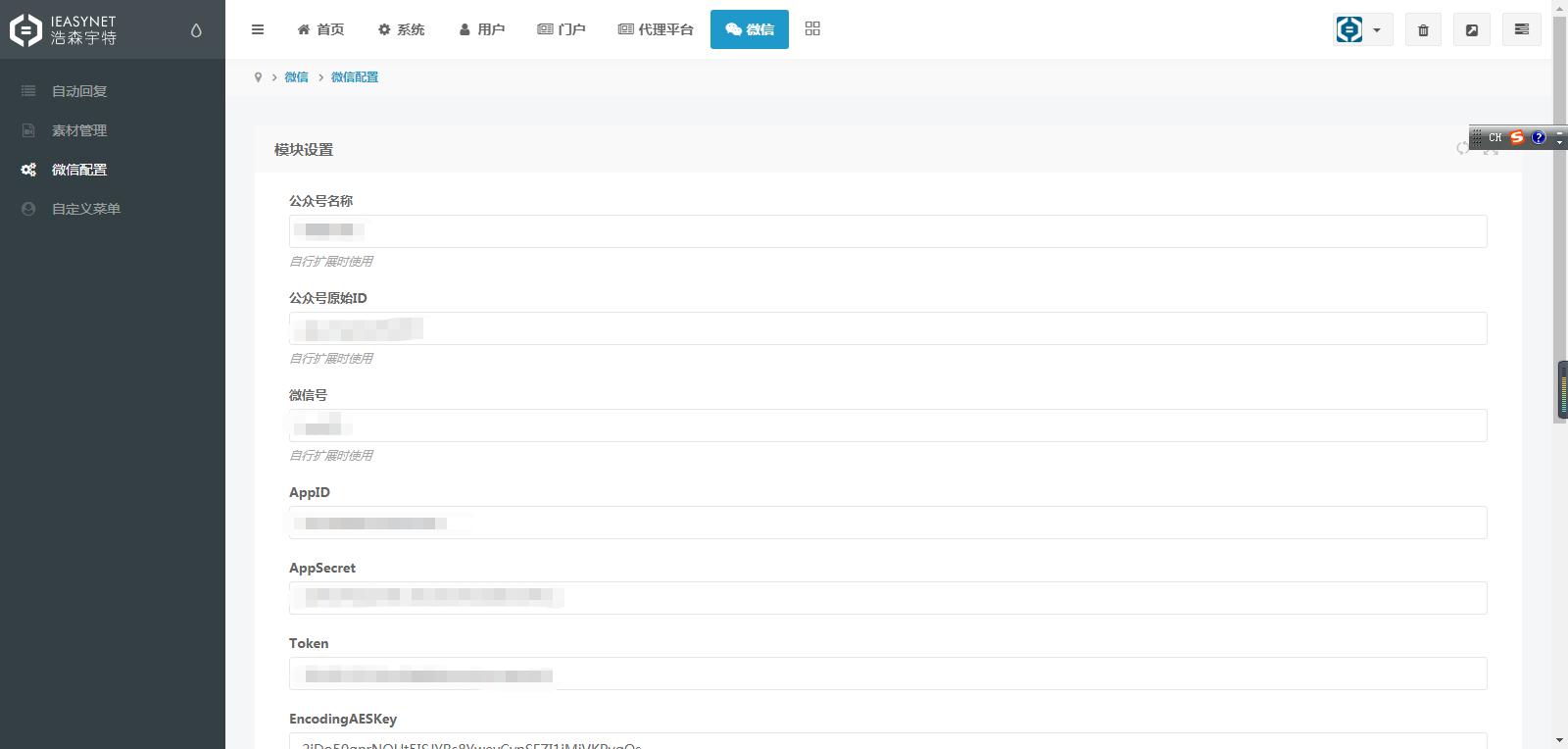Image resolution: width=1568 pixels, height=749 pixels.
Task: Focus the AppID input field
Action: click(888, 523)
